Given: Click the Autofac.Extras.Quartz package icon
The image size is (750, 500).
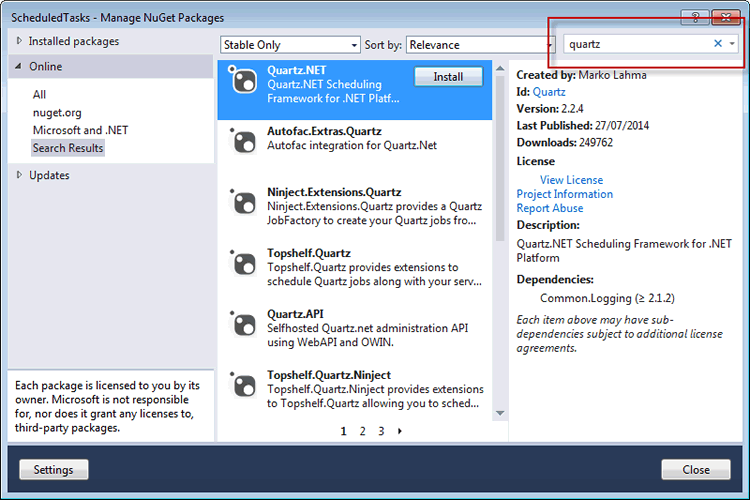Looking at the screenshot, I should [243, 141].
